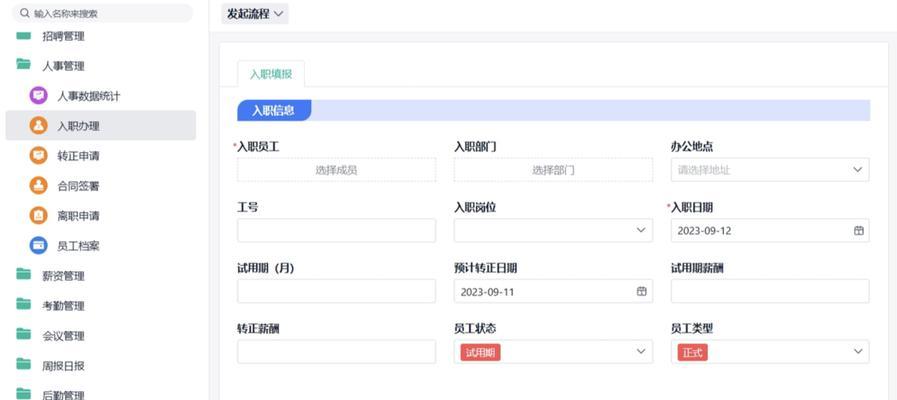Click the 合同签署 stamp icon

click(x=38, y=185)
